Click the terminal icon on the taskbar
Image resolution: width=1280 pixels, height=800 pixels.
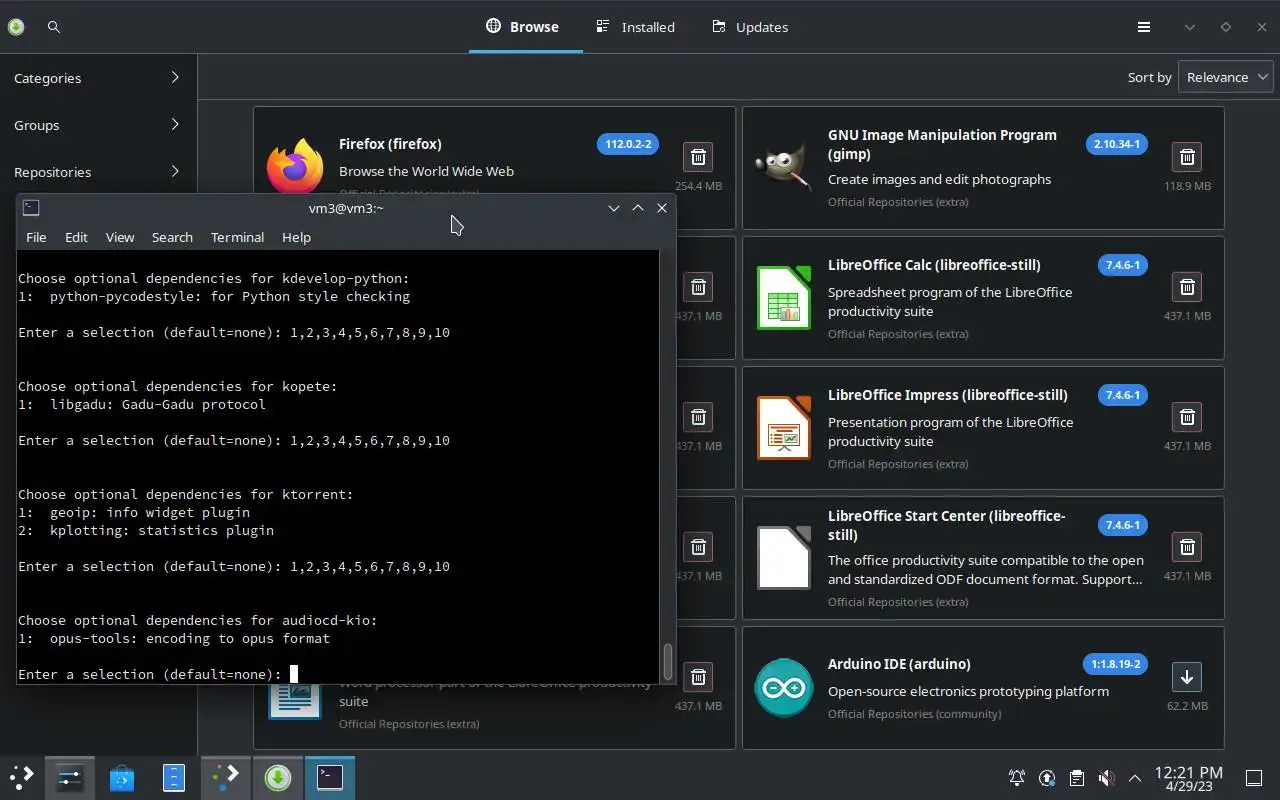330,777
